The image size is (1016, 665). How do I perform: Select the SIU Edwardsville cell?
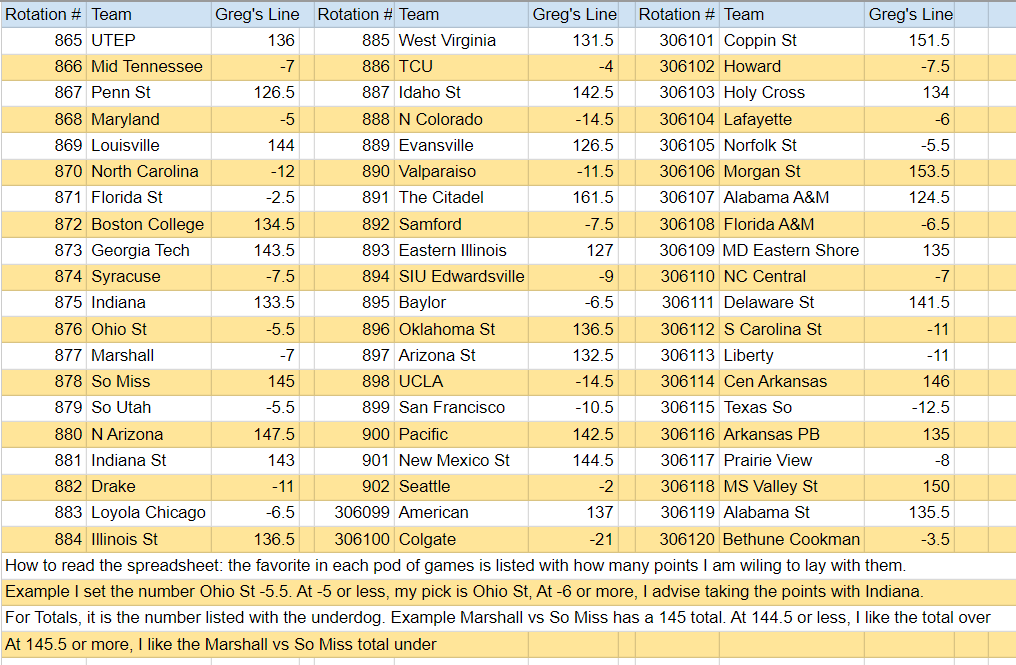point(461,276)
